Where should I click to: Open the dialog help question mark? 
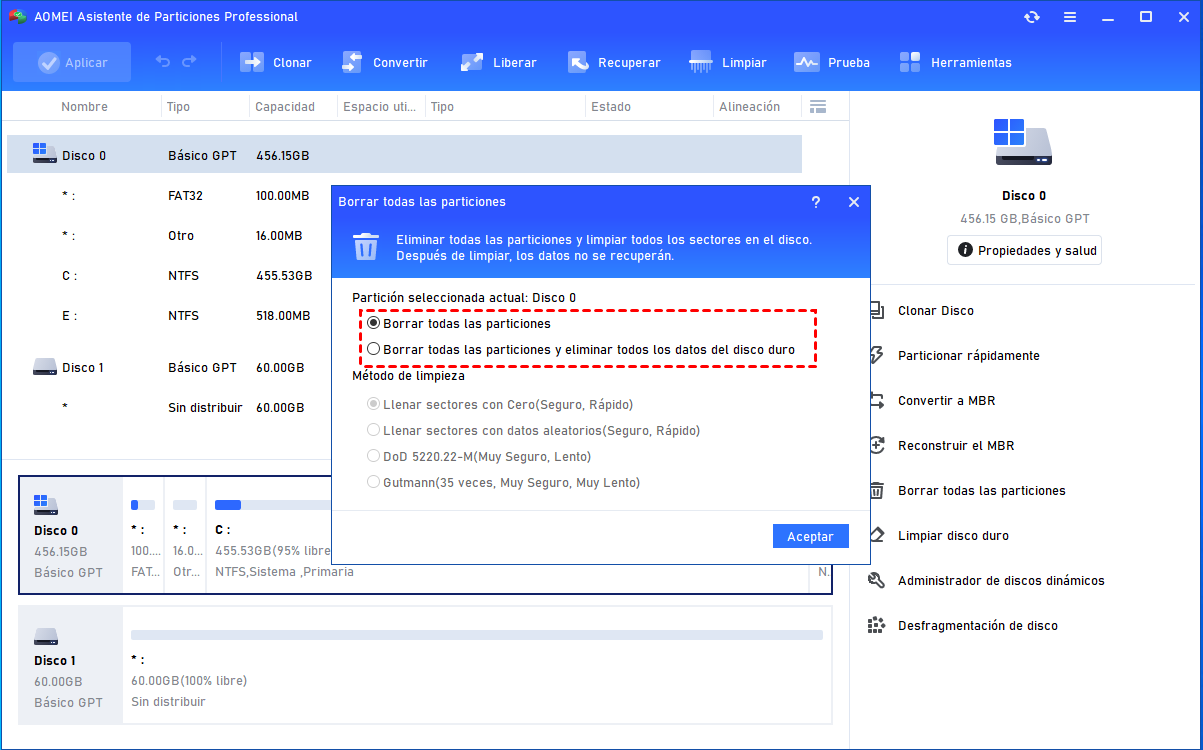816,202
